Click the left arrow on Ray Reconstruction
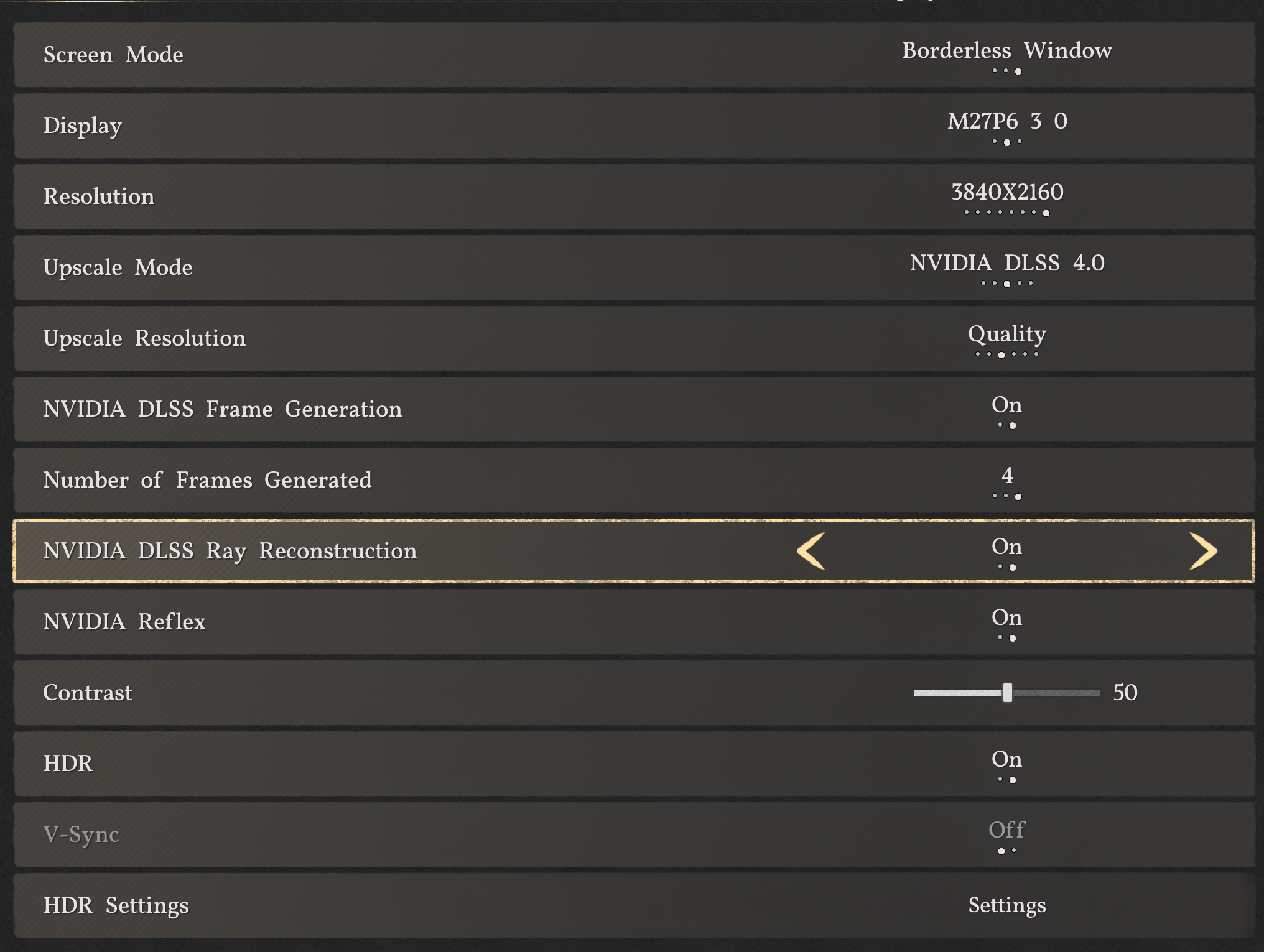This screenshot has height=952, width=1264. tap(811, 551)
